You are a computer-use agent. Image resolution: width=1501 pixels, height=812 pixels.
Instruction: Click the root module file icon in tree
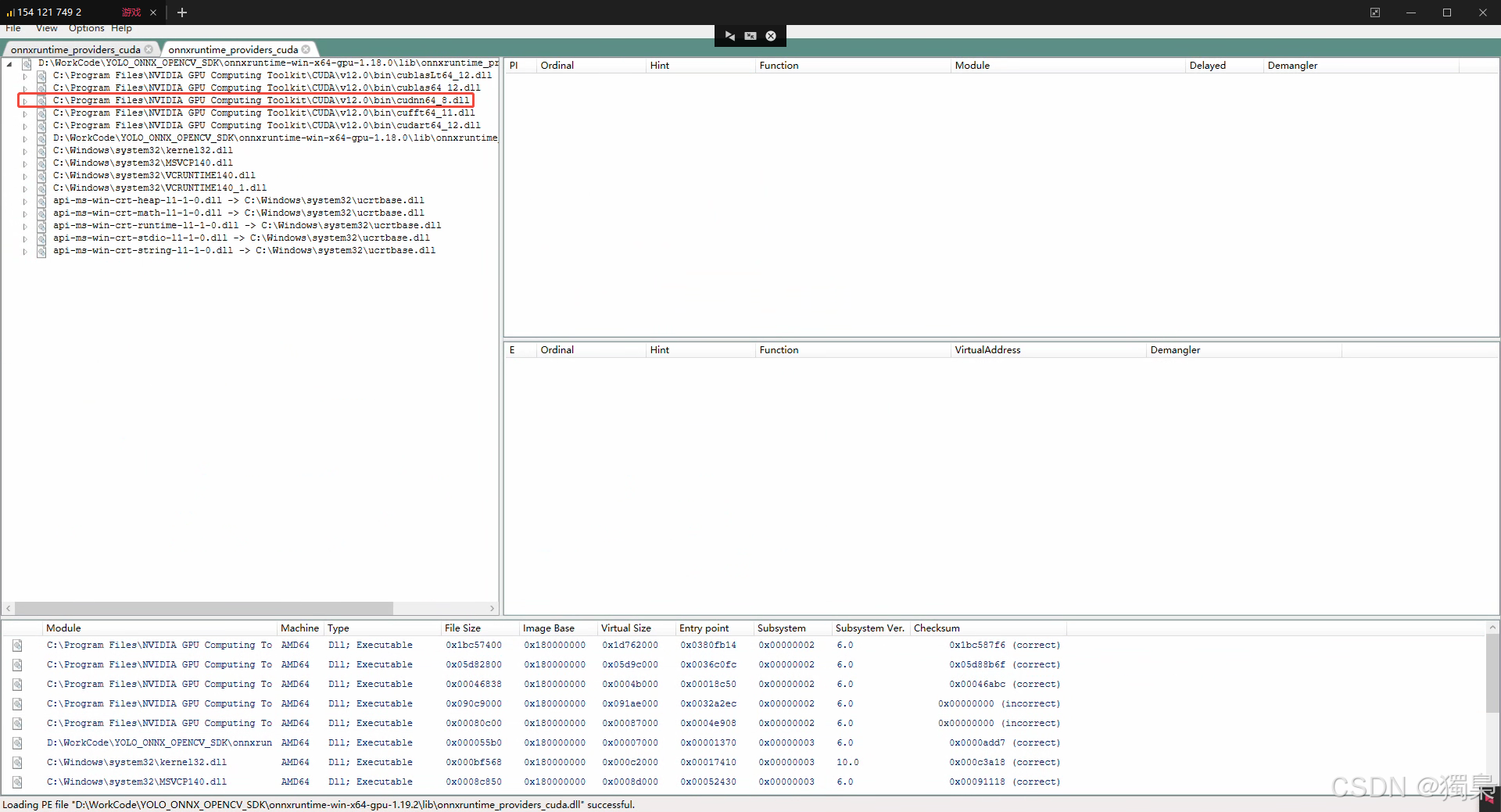[27, 63]
